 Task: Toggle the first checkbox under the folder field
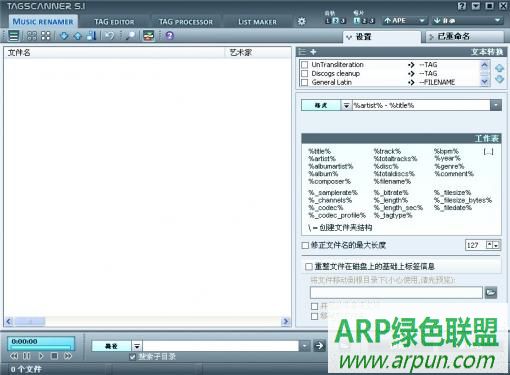[x=314, y=306]
